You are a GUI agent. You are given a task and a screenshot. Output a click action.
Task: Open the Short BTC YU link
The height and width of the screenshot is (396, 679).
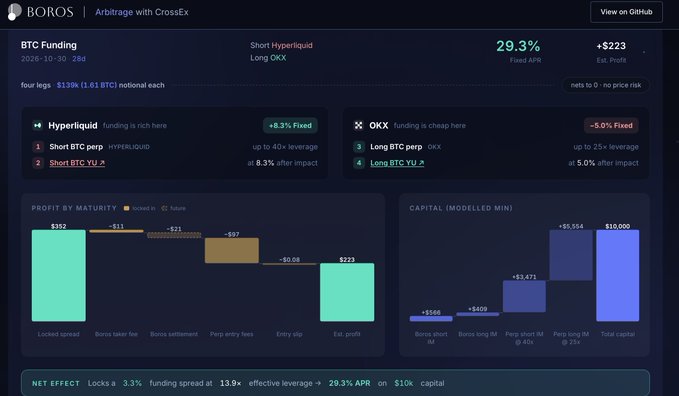77,163
